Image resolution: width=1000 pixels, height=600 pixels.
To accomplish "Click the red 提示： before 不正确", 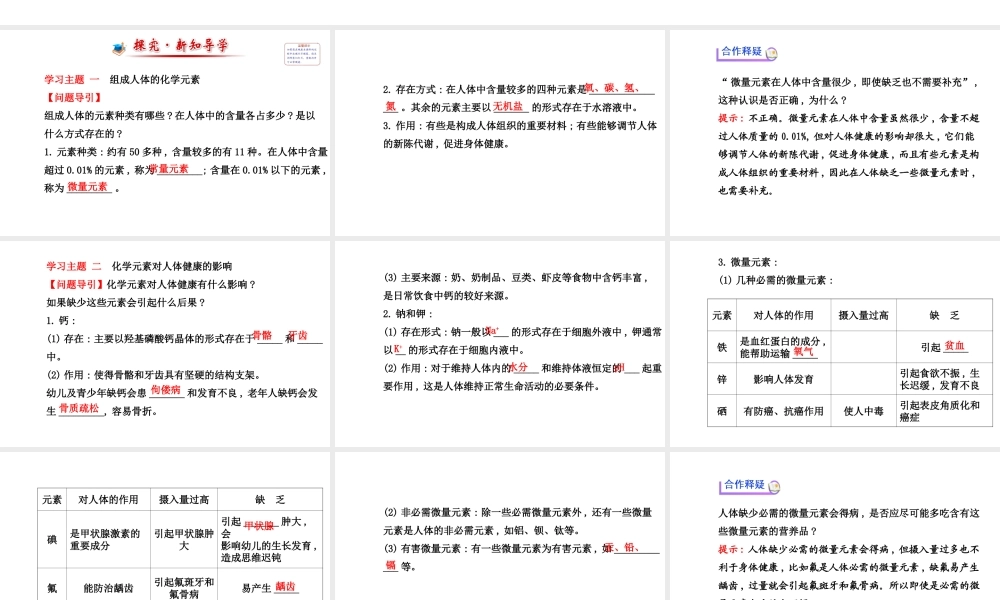I will tap(731, 118).
